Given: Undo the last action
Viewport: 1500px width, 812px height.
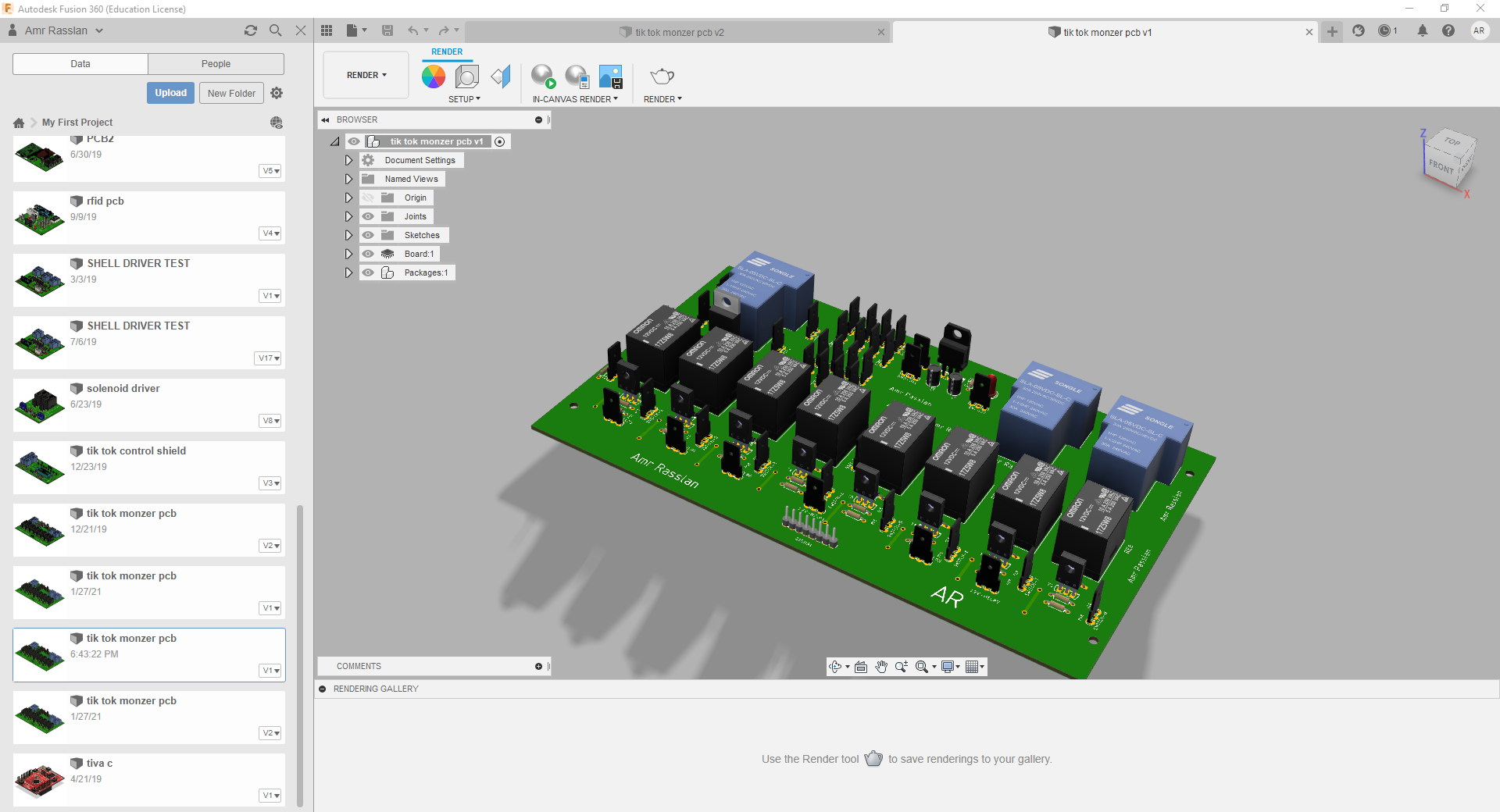Looking at the screenshot, I should [412, 30].
